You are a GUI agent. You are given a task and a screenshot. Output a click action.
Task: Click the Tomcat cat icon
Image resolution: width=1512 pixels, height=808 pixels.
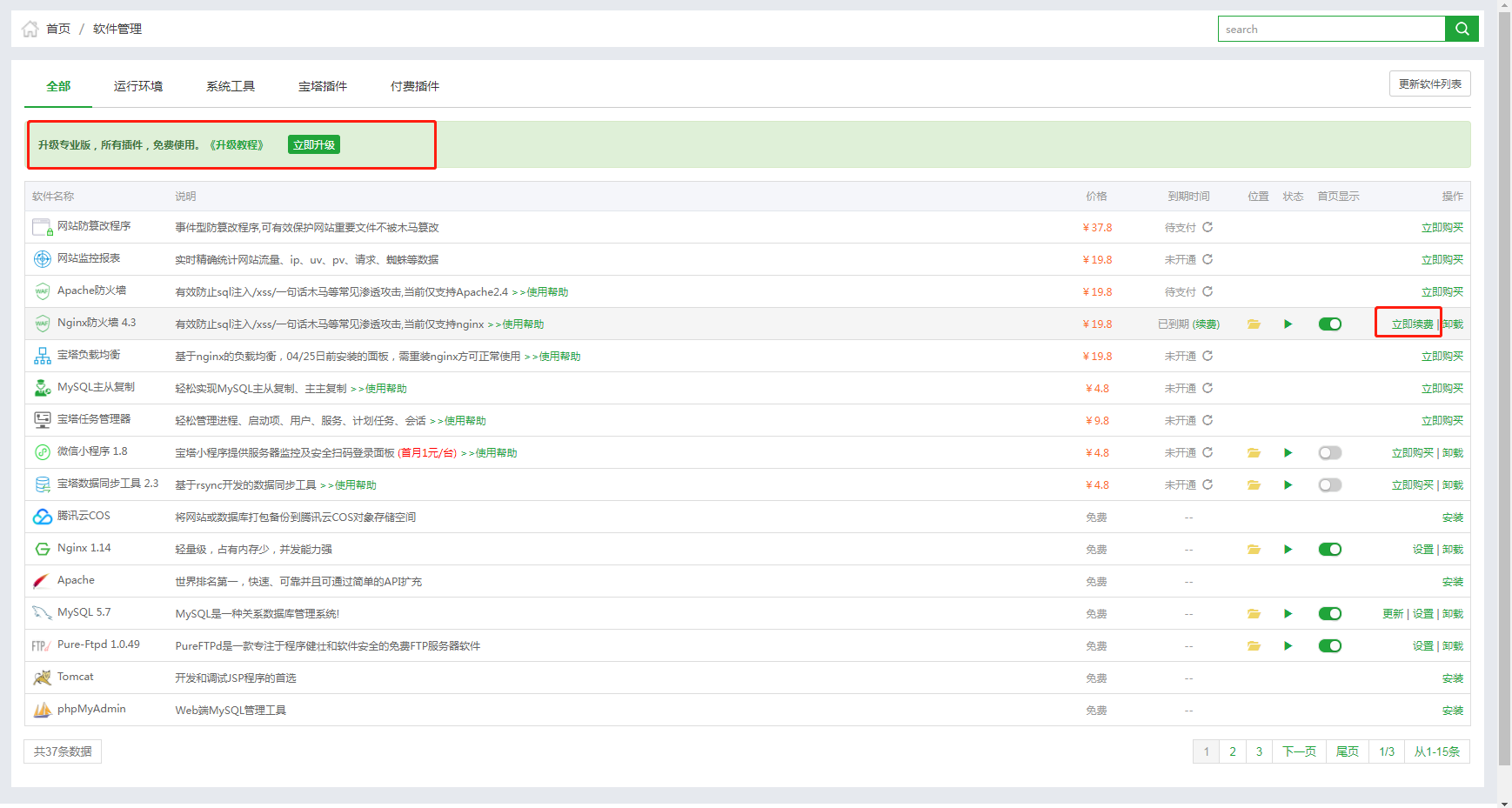click(x=43, y=678)
